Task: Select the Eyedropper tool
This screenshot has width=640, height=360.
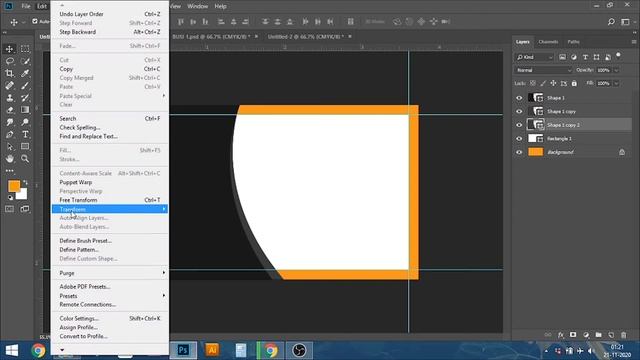Action: pyautogui.click(x=25, y=73)
